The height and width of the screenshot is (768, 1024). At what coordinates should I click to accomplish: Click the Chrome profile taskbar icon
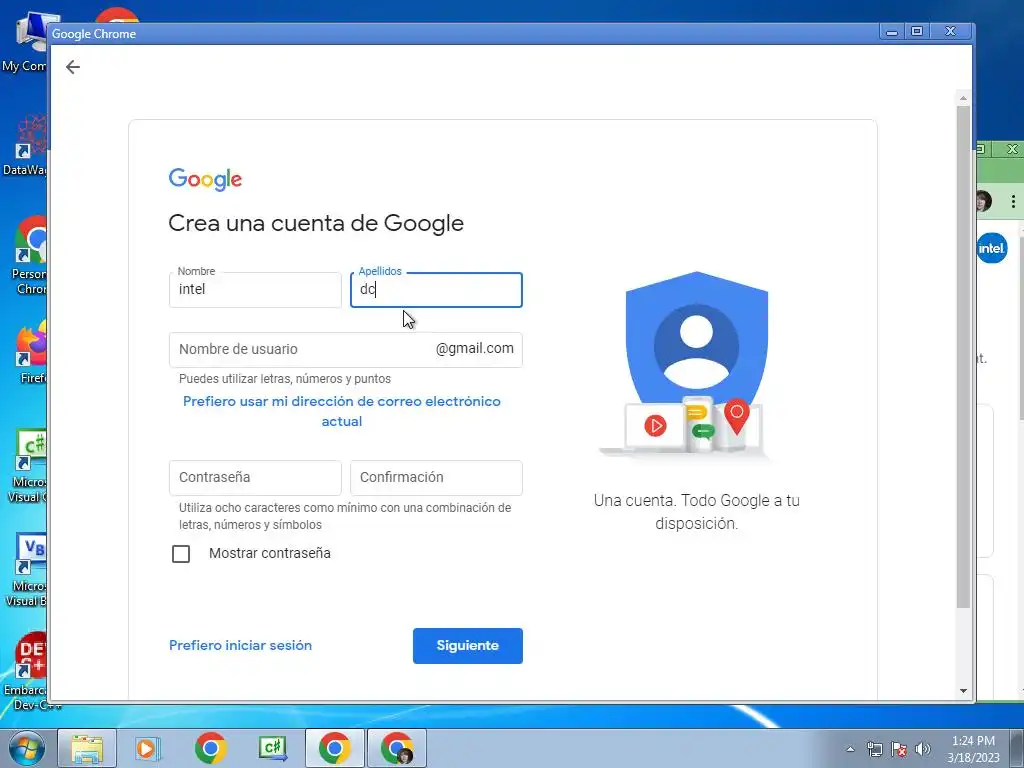point(397,748)
